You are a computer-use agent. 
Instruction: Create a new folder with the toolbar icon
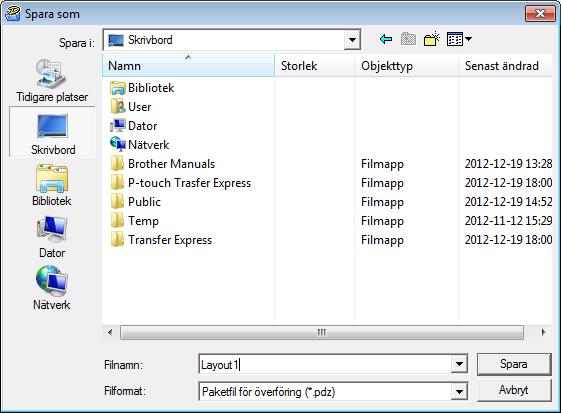tap(431, 39)
